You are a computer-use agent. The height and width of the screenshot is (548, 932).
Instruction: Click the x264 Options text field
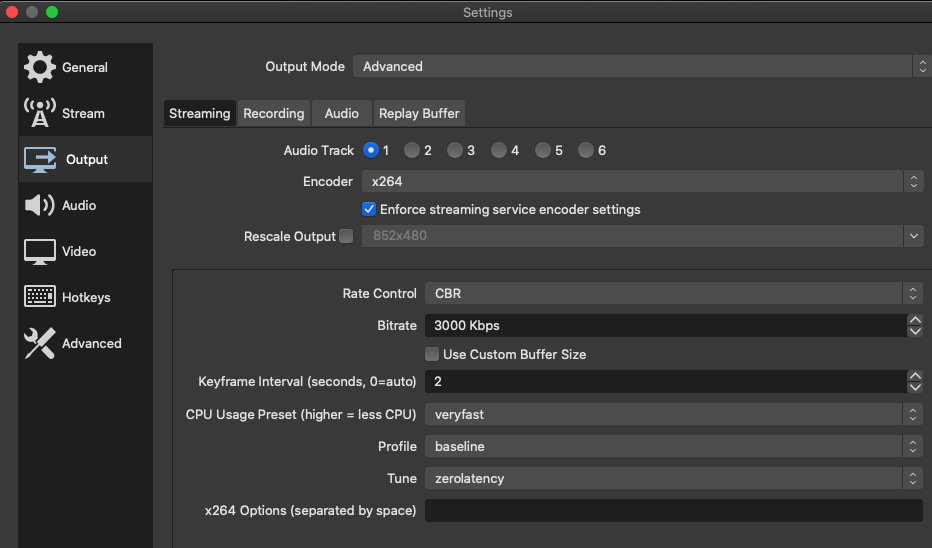[674, 511]
